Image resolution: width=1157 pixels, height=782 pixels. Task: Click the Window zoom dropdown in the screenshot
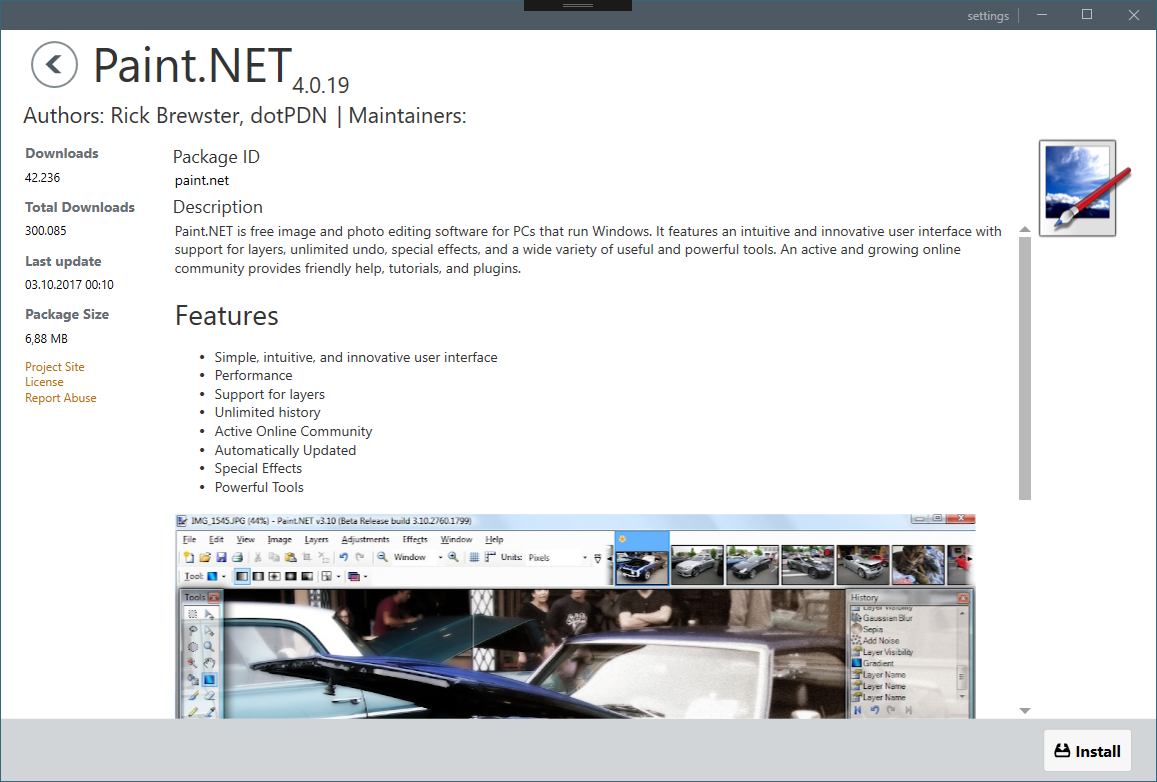click(417, 558)
